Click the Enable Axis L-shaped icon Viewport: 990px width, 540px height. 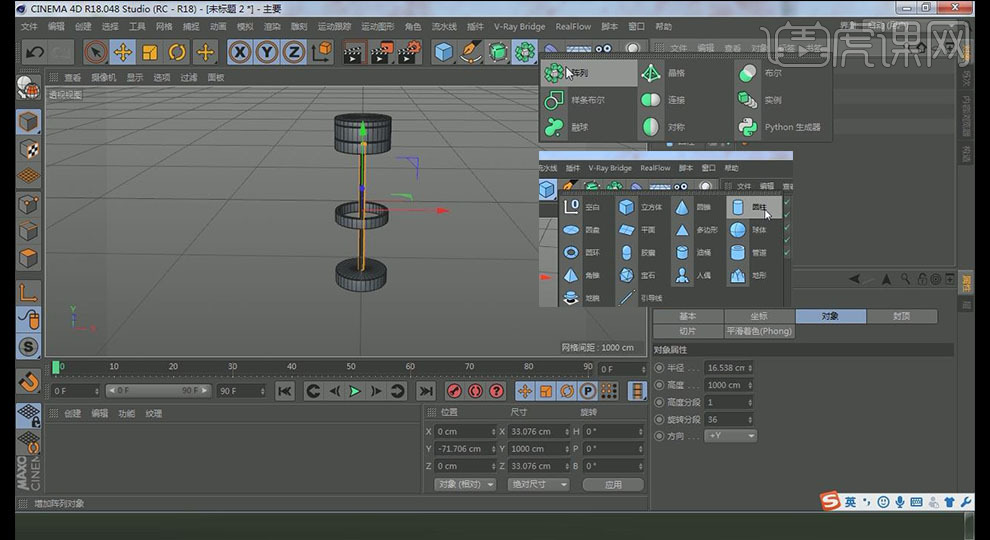[x=28, y=292]
